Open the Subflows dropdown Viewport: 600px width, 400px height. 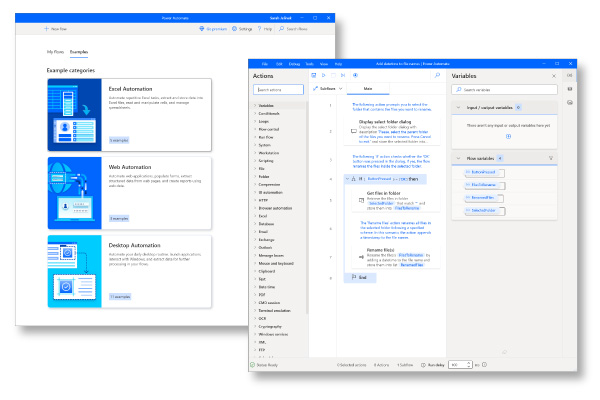tap(328, 88)
